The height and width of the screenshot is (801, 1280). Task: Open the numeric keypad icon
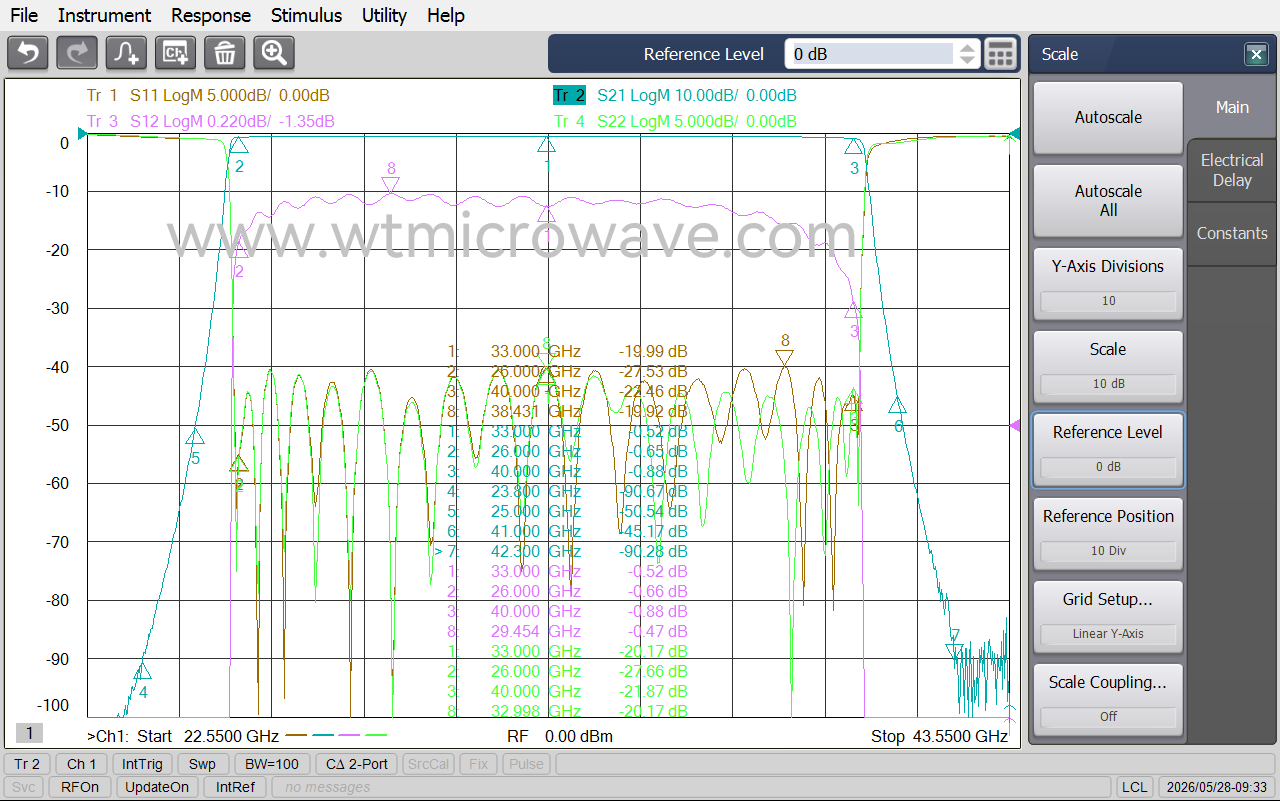(1000, 54)
